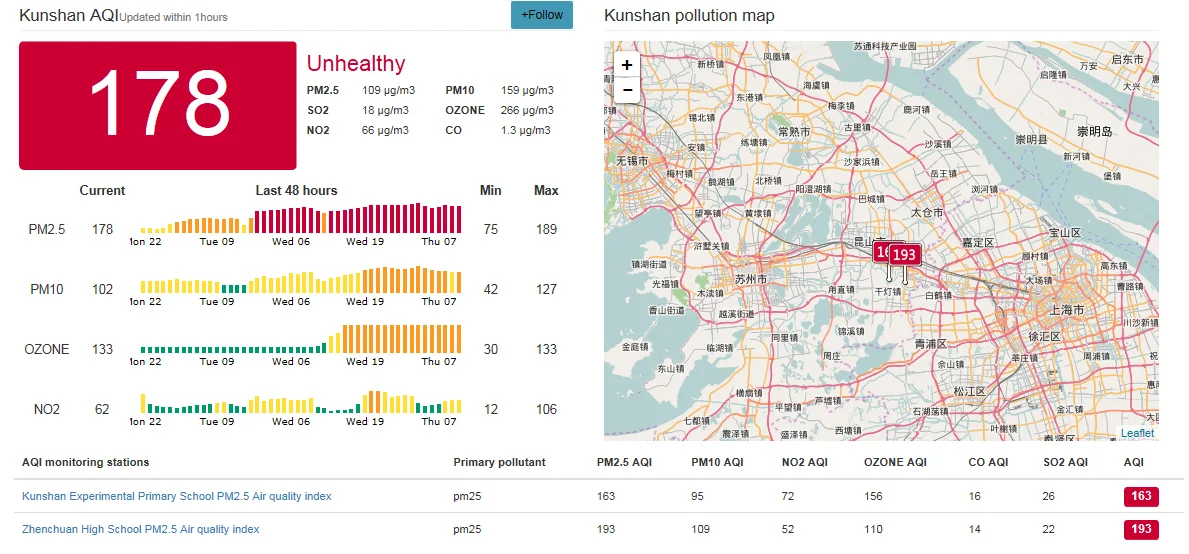Viewport: 1189px width, 554px height.
Task: Zoom in on the pollution map
Action: pos(627,65)
